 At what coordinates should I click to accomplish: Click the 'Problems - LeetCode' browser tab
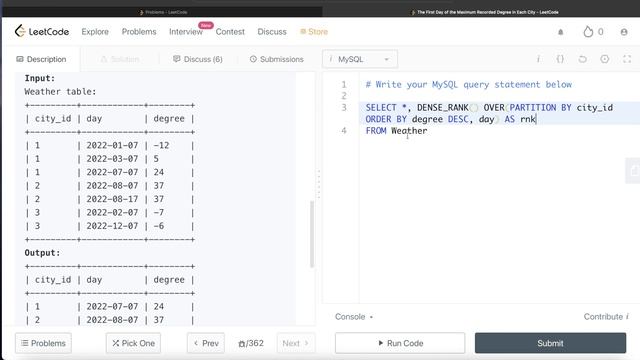pos(163,12)
